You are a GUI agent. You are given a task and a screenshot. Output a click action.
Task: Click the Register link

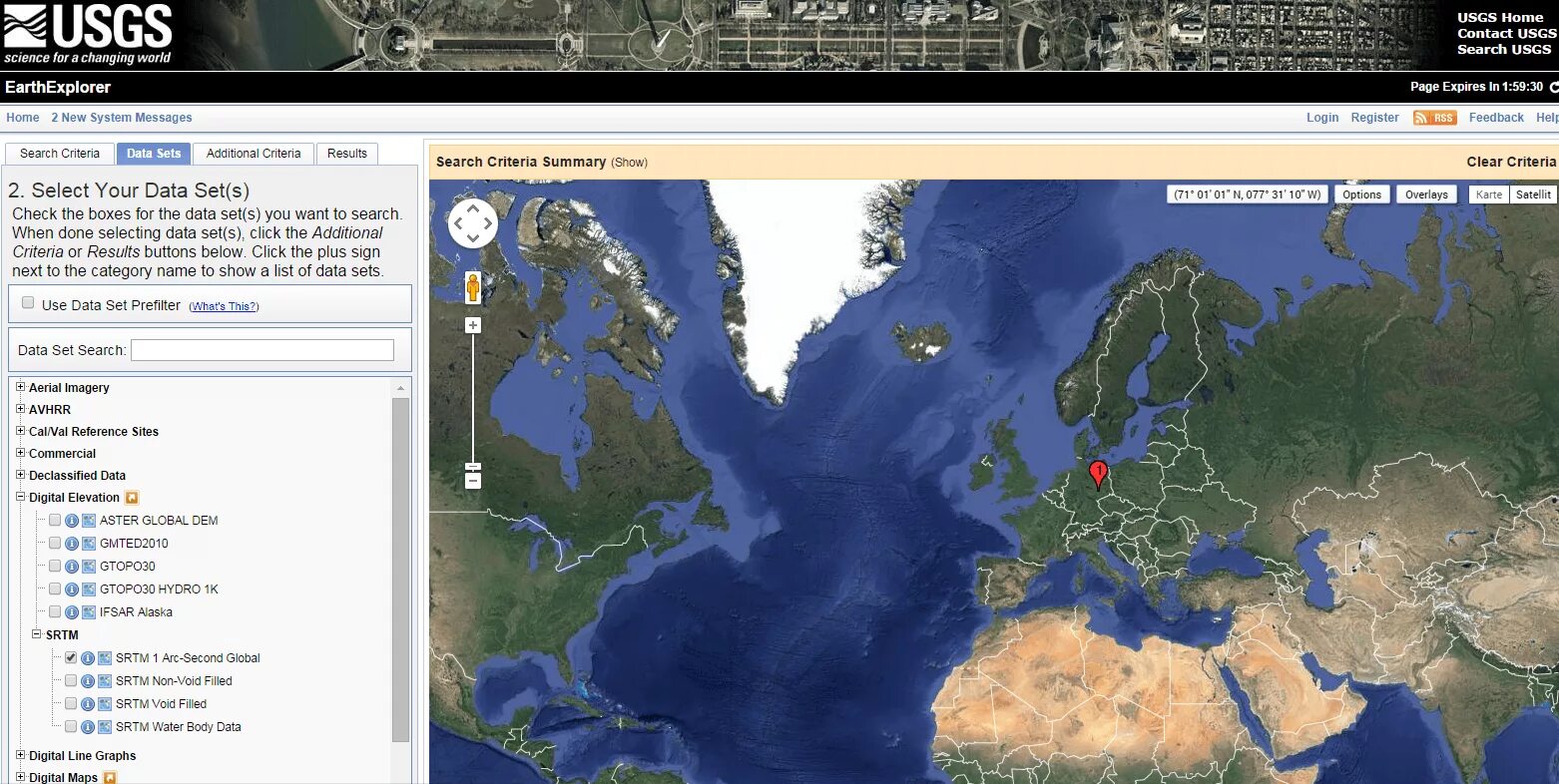[1374, 118]
